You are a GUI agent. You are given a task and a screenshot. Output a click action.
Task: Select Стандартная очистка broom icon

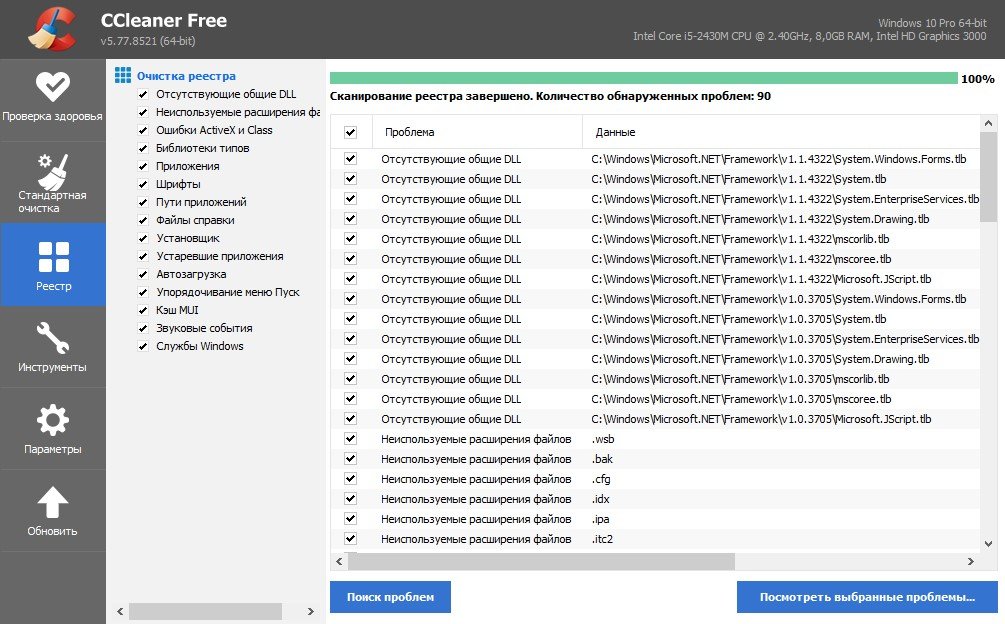click(52, 168)
